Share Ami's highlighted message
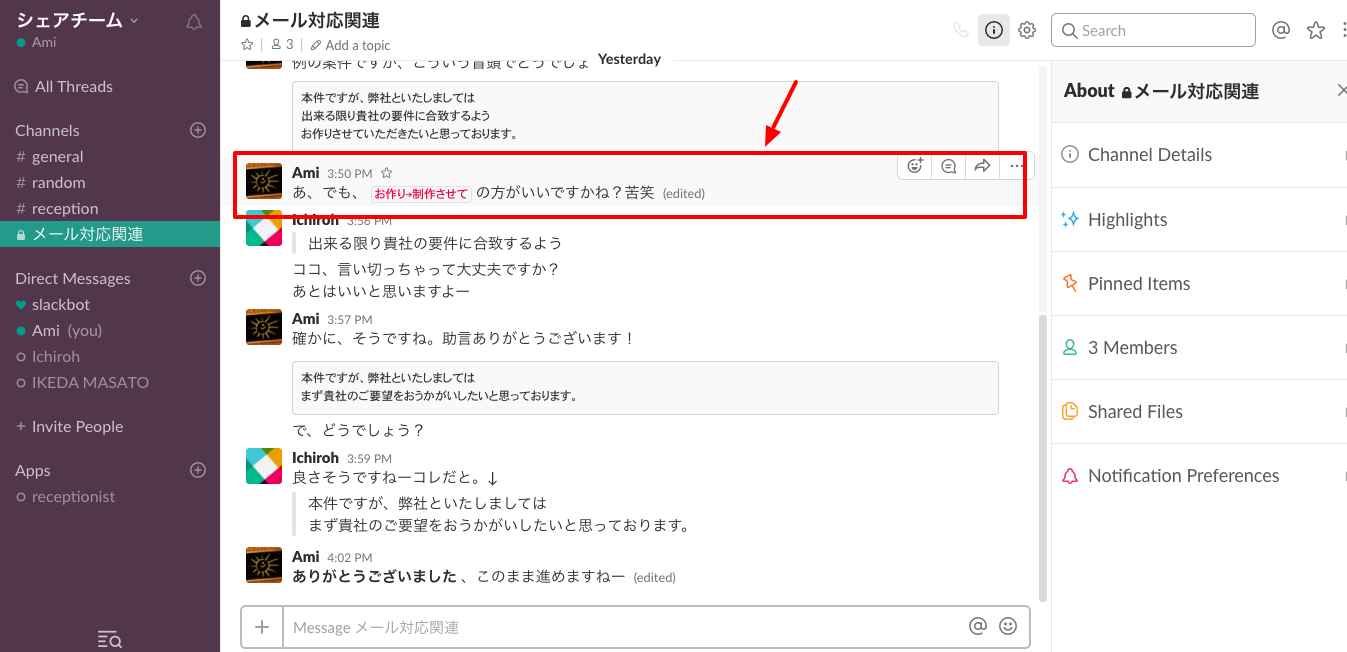 (981, 166)
